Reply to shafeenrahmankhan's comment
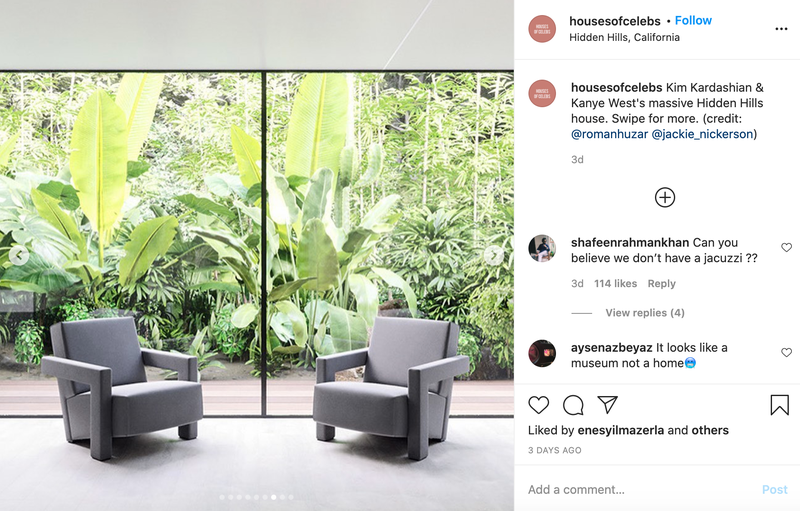This screenshot has height=511, width=800. point(661,284)
